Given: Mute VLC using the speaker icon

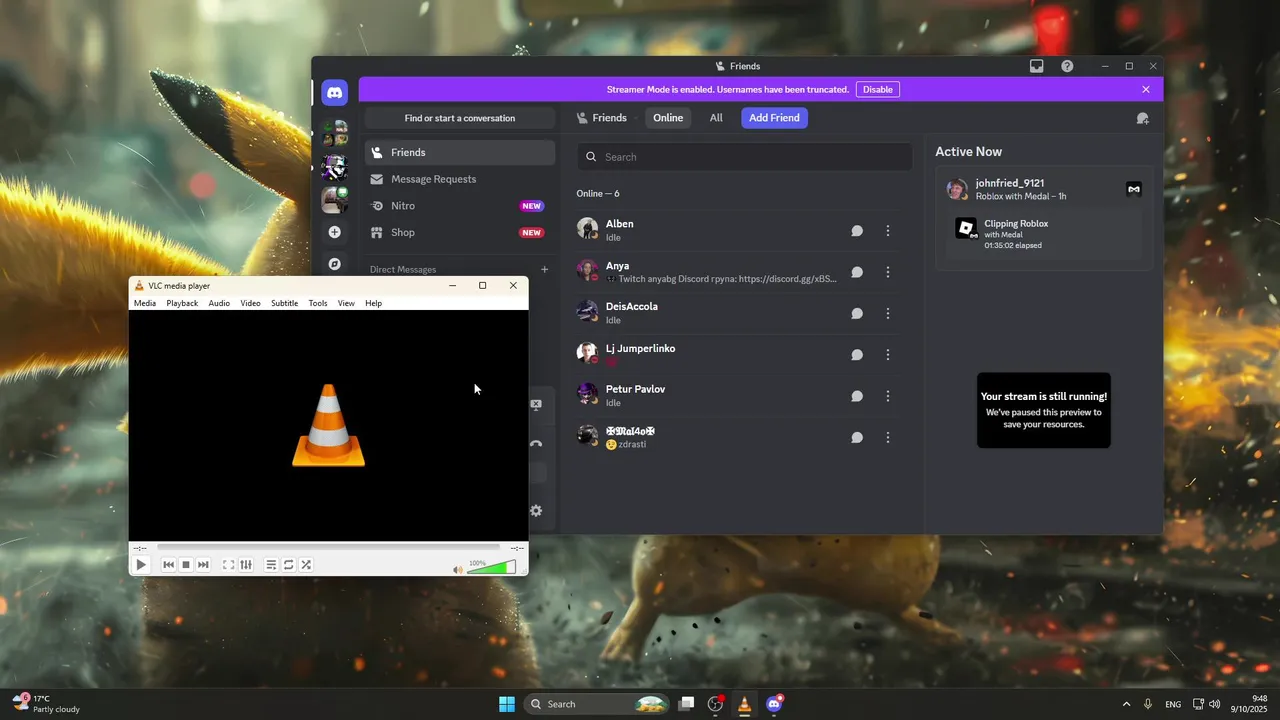Looking at the screenshot, I should coord(458,569).
